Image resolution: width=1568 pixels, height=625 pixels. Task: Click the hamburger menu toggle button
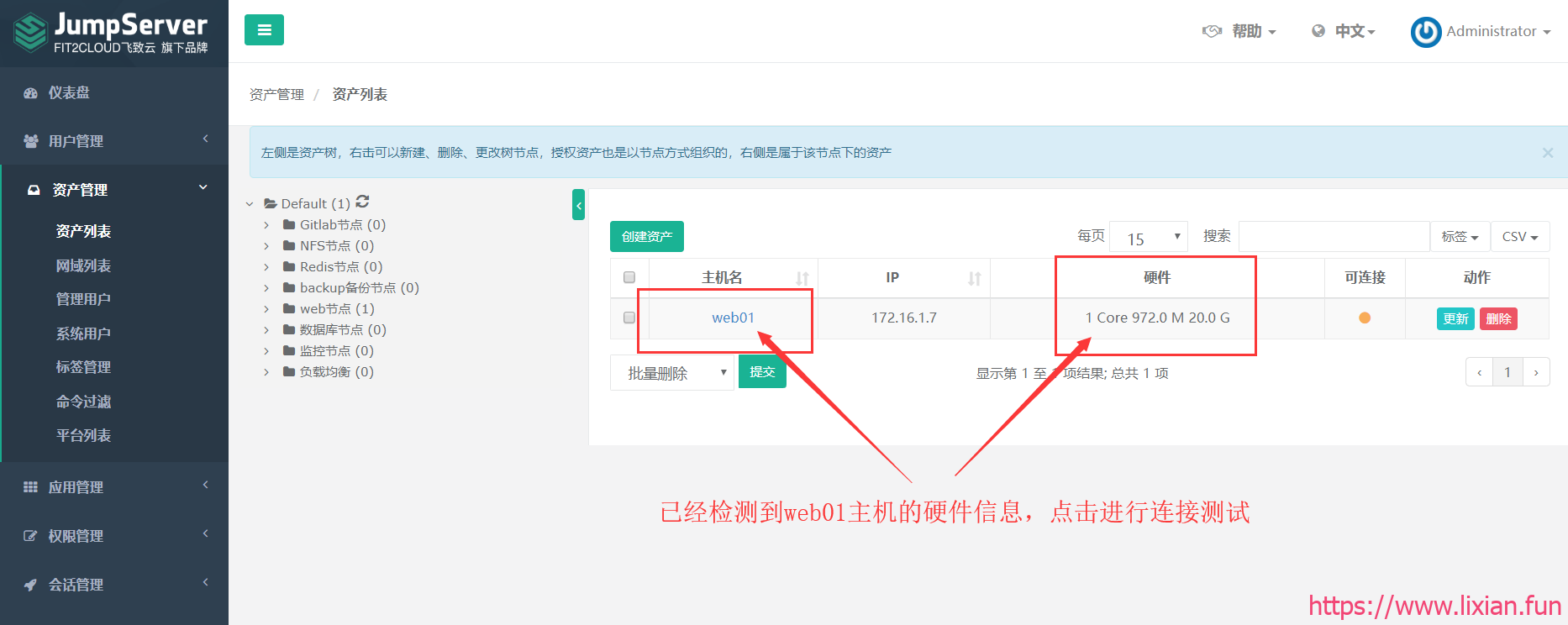pos(264,30)
